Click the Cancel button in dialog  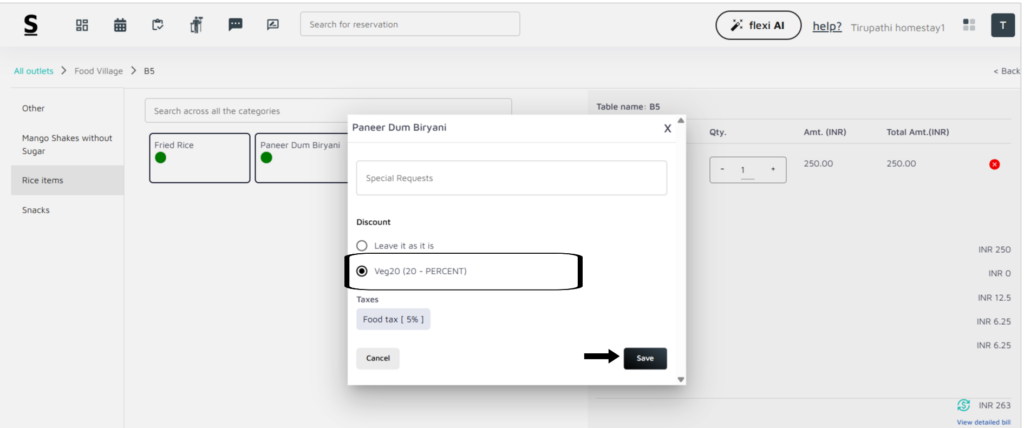[x=377, y=358]
